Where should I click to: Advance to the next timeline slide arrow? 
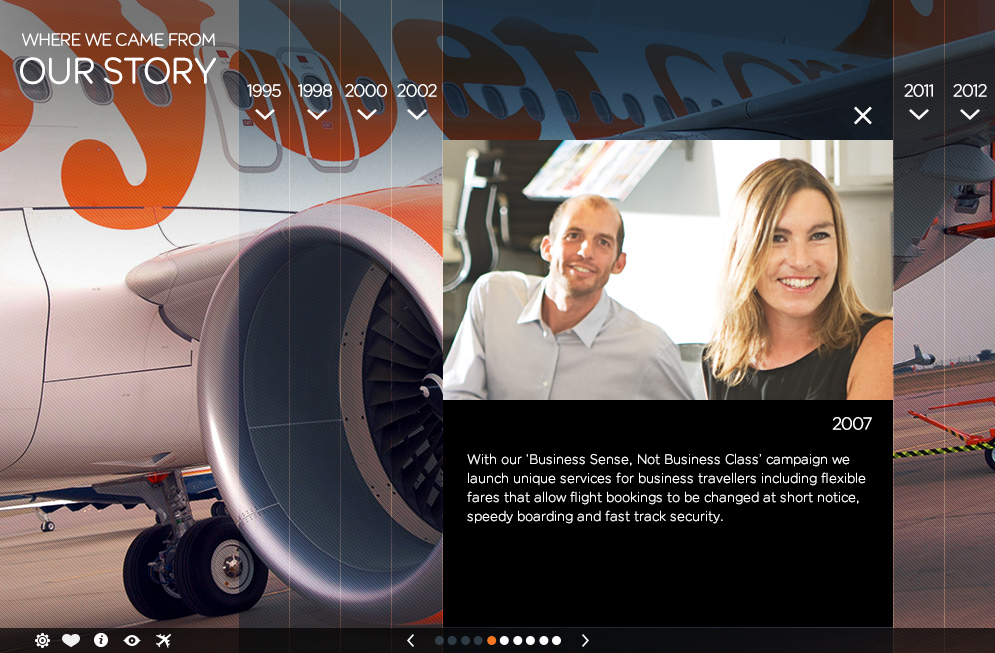(x=585, y=641)
